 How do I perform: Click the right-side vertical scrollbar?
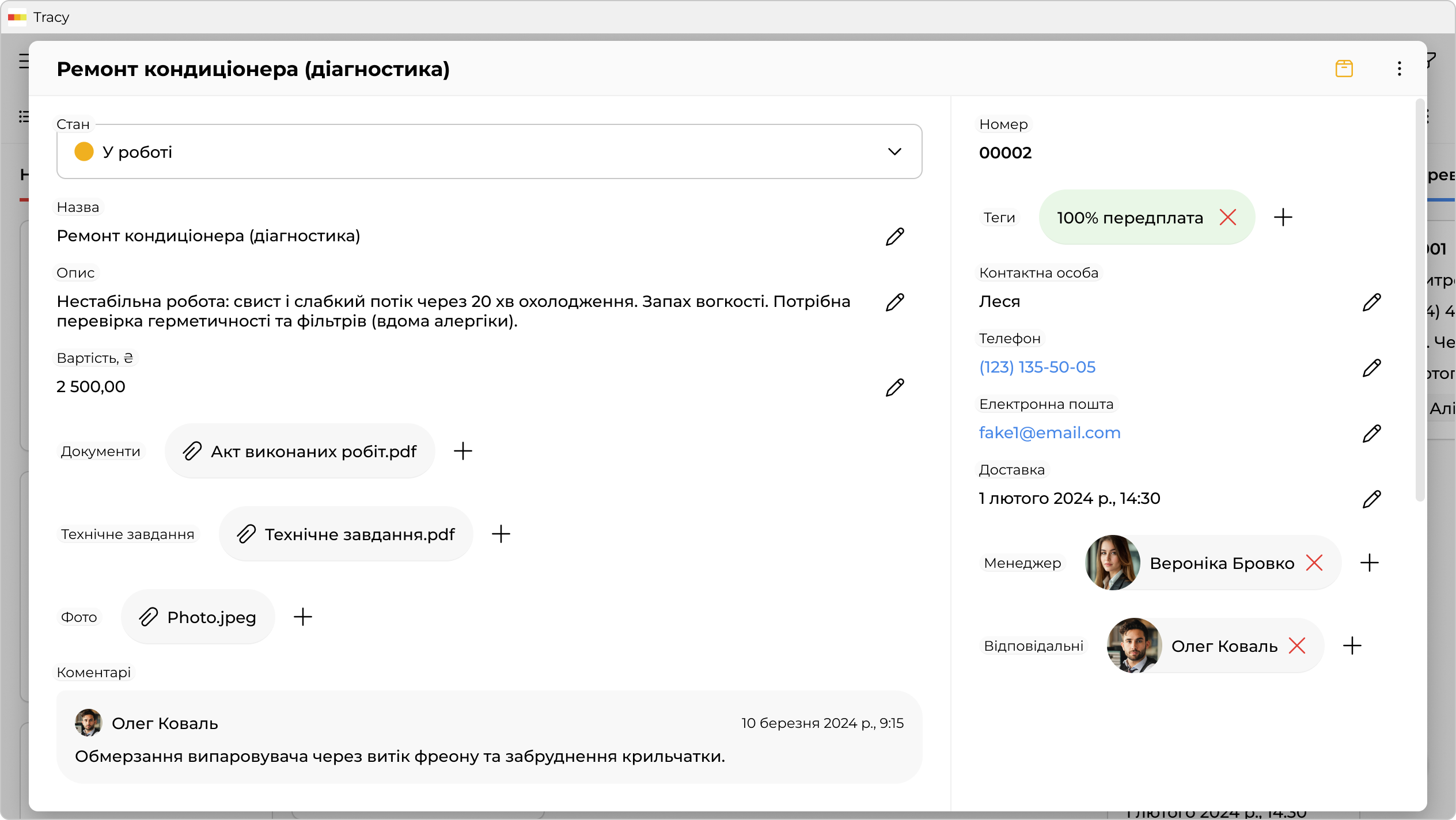pyautogui.click(x=1420, y=299)
